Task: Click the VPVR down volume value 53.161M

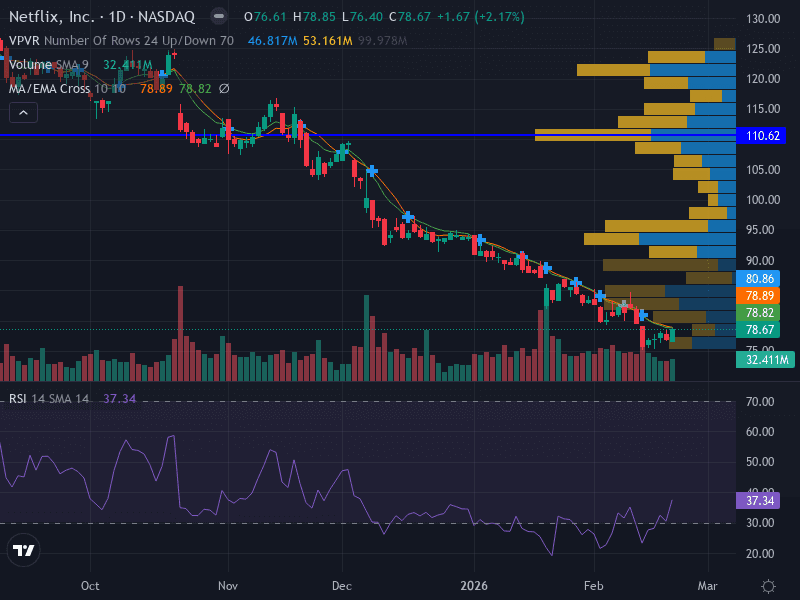Action: tap(328, 40)
